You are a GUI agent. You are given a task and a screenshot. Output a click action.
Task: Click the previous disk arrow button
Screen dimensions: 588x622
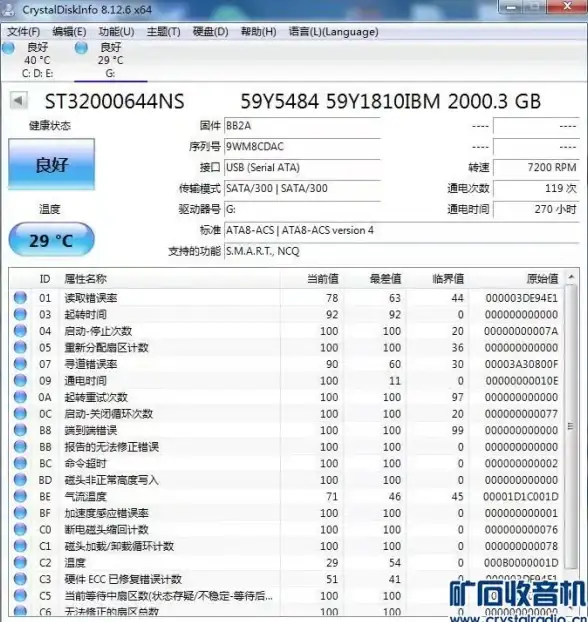19,101
